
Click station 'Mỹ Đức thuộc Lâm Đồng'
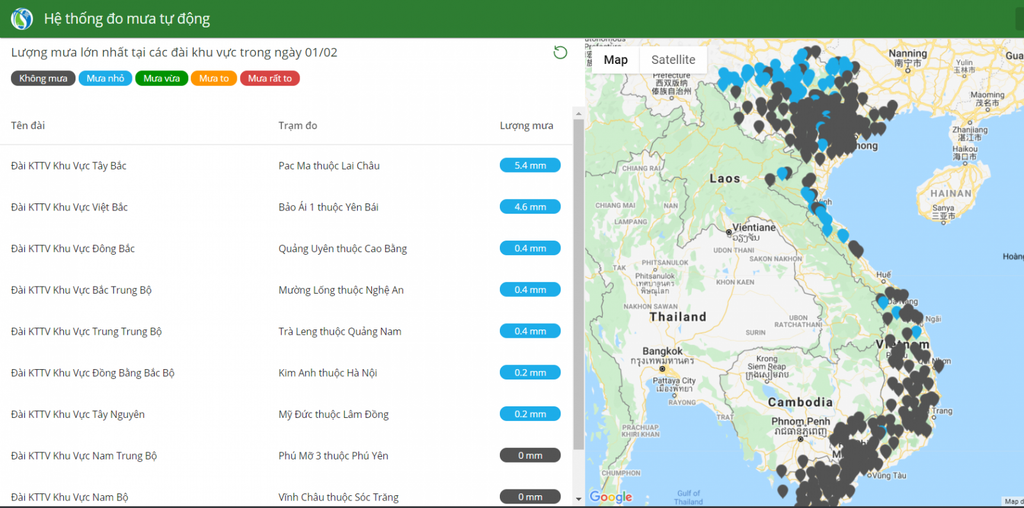click(333, 414)
